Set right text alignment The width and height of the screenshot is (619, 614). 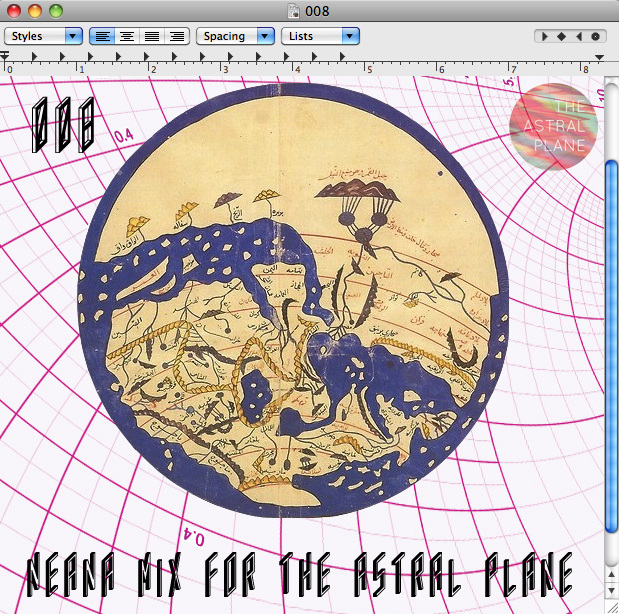(177, 36)
